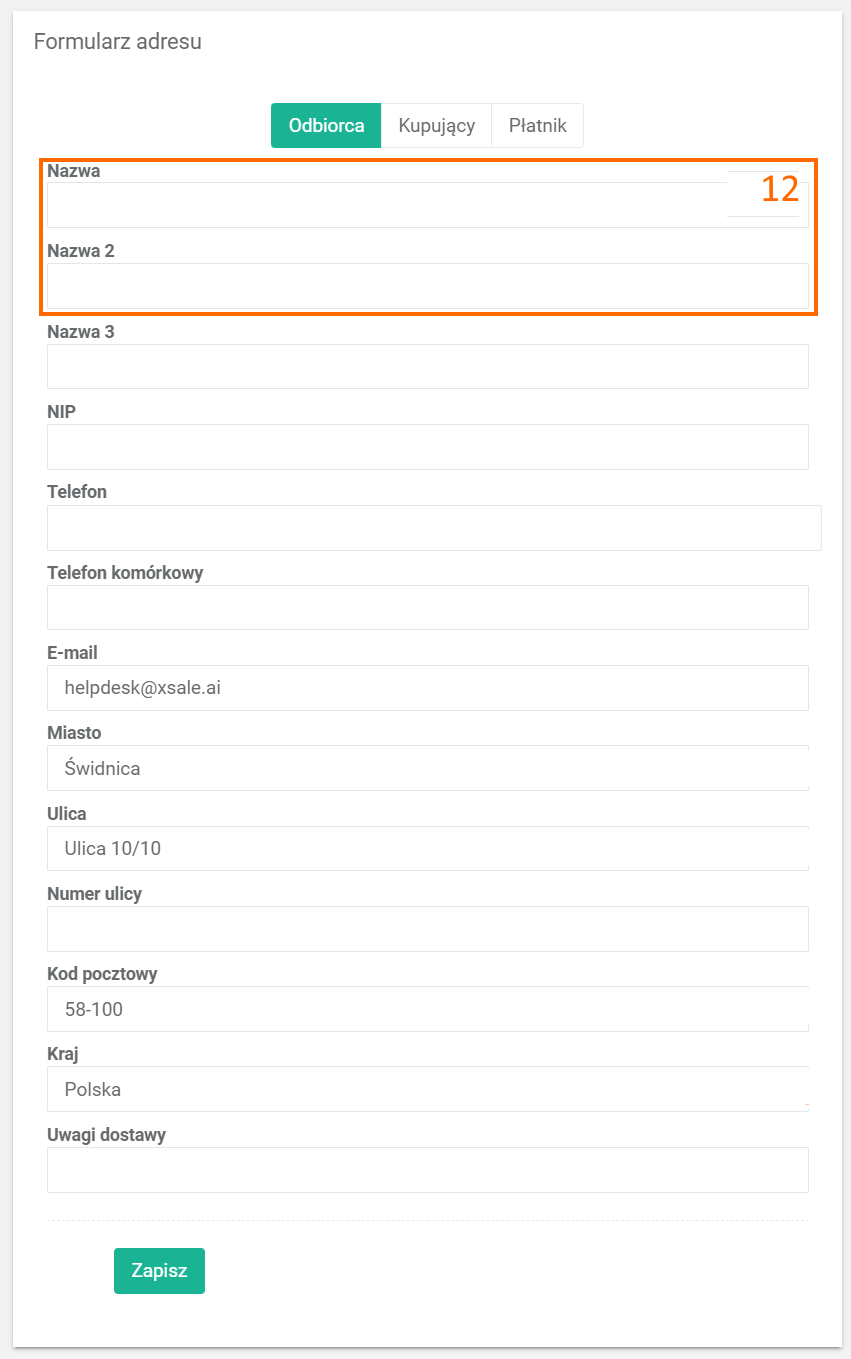The image size is (851, 1359).
Task: Click the Telefon input field
Action: (433, 527)
